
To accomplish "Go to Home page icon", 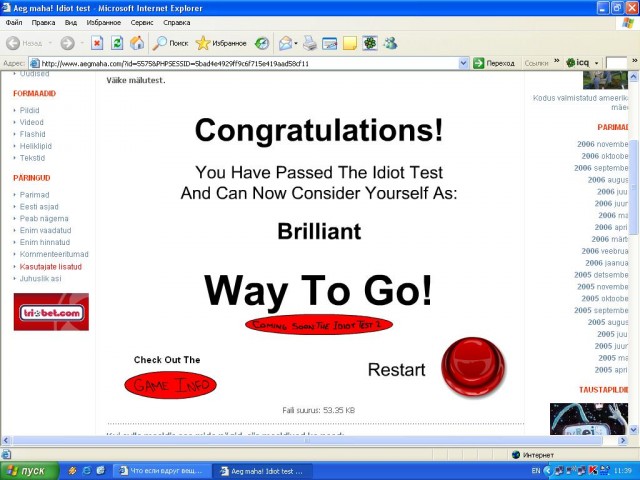I will tap(137, 43).
